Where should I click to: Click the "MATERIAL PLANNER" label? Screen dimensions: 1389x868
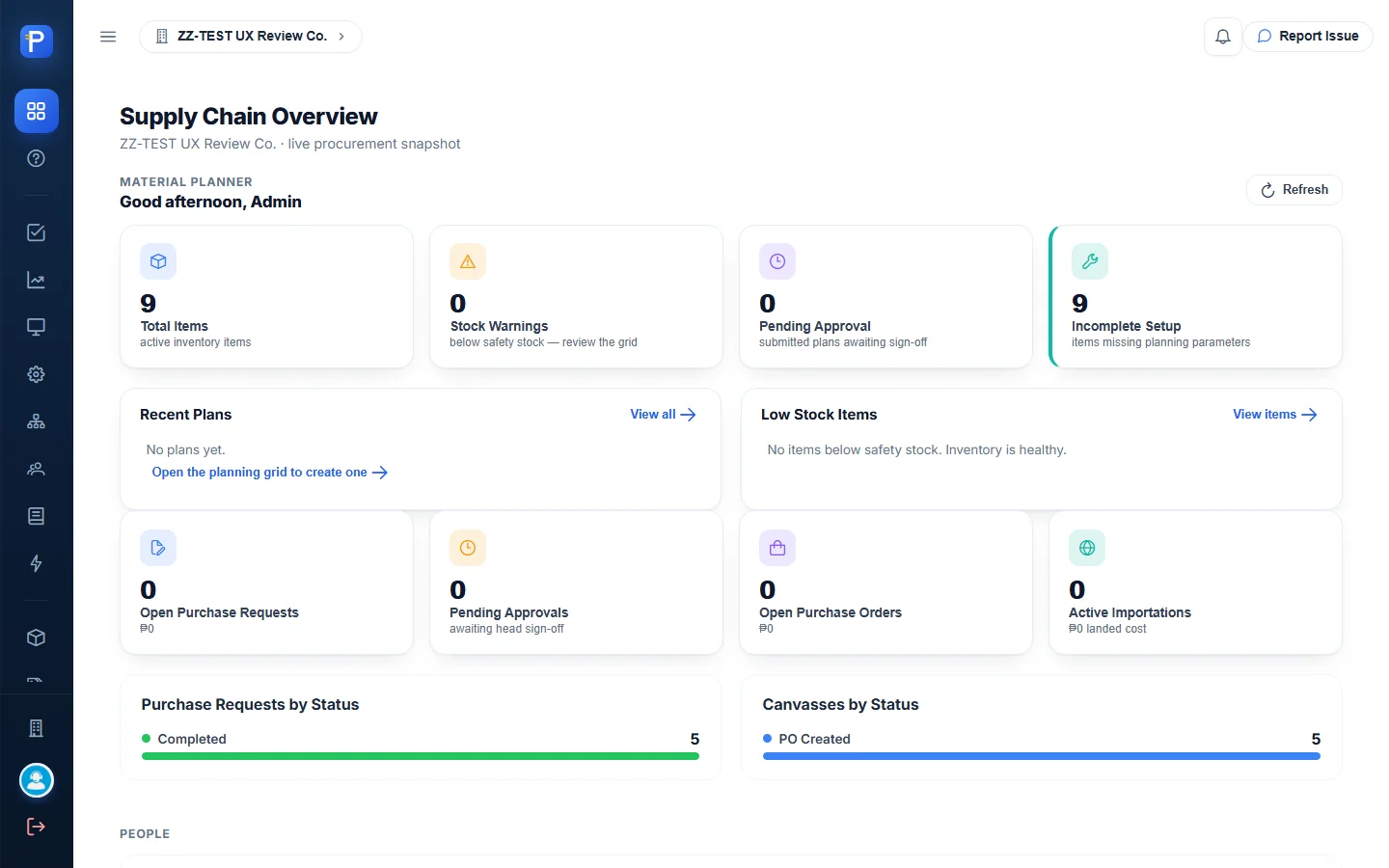(x=186, y=182)
